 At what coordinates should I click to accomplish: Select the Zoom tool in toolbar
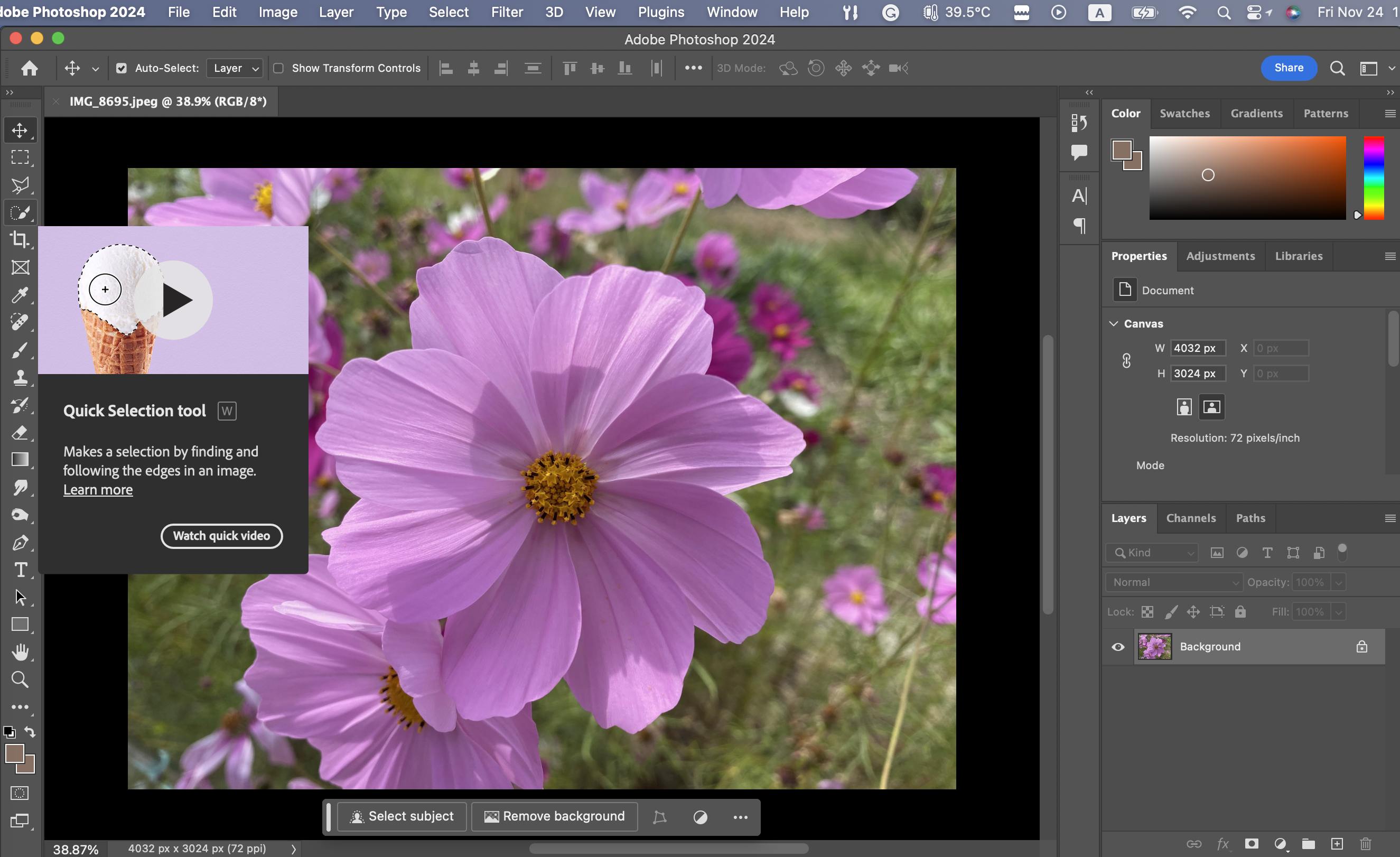[20, 679]
